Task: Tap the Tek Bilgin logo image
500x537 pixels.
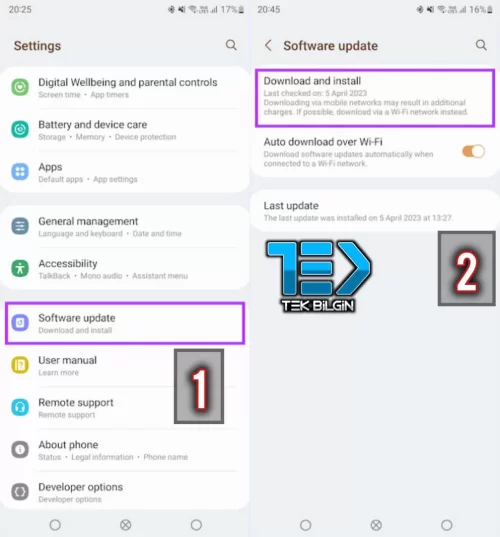Action: (318, 276)
